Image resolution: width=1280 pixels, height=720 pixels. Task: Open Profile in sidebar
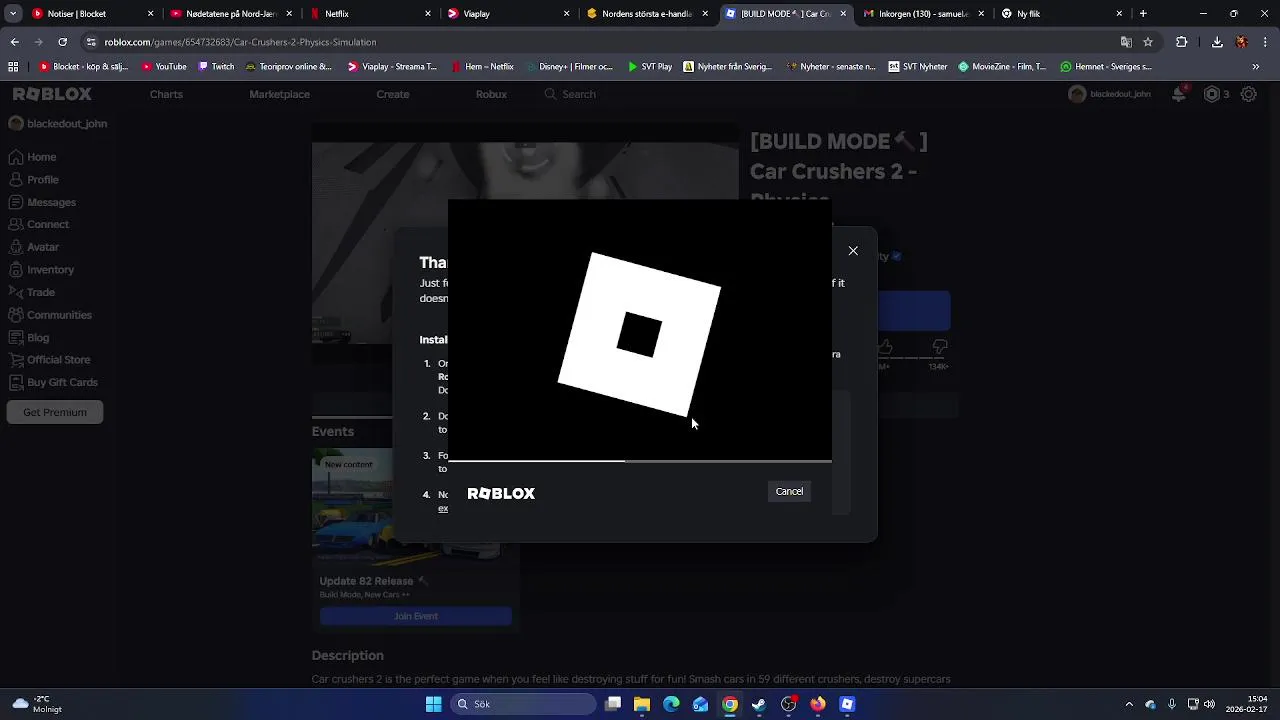[x=34, y=180]
